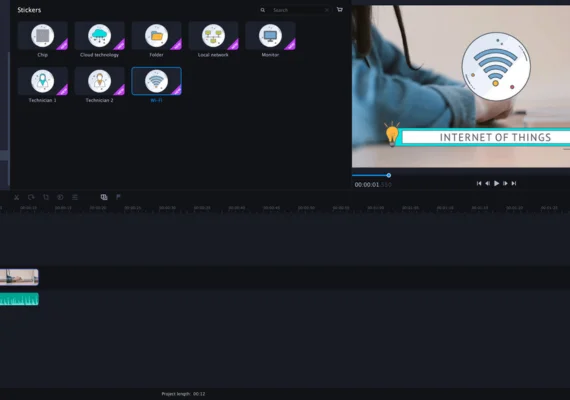Image resolution: width=570 pixels, height=400 pixels.
Task: Click into the sticker Search field
Action: coord(297,10)
